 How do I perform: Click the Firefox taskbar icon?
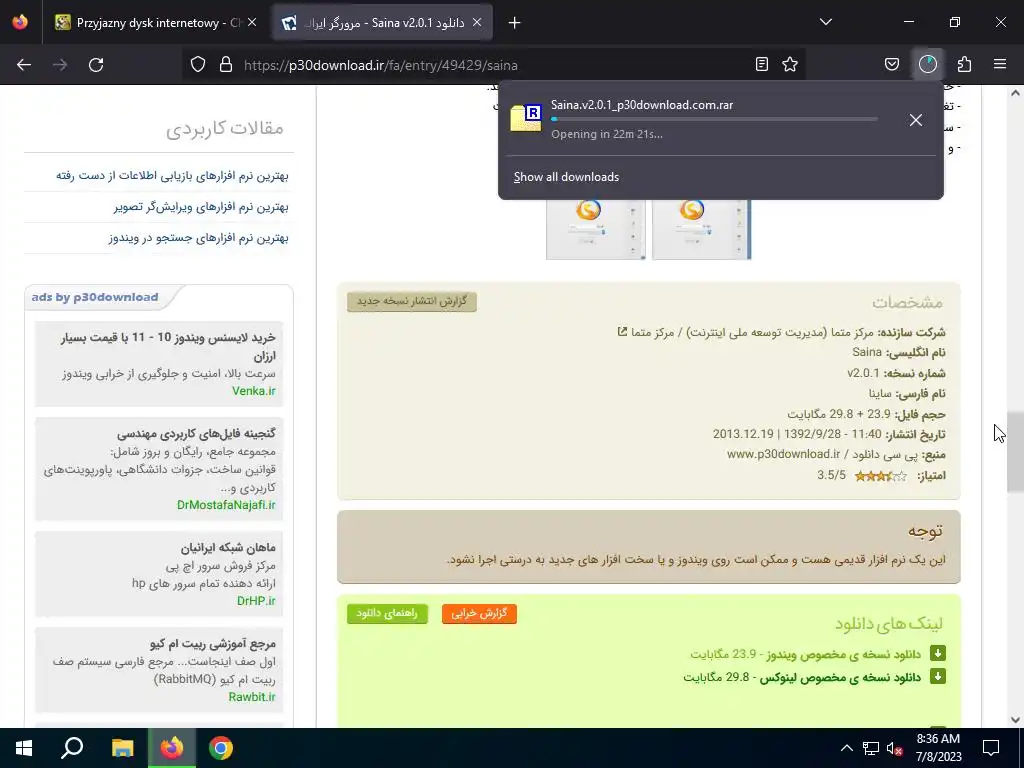[x=172, y=748]
